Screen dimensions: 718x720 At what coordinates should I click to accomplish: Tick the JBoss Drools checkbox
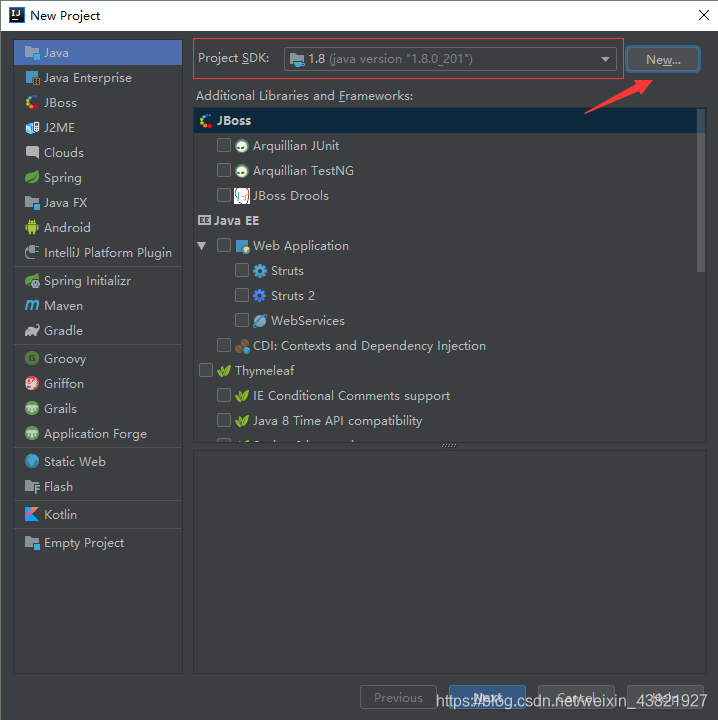224,195
